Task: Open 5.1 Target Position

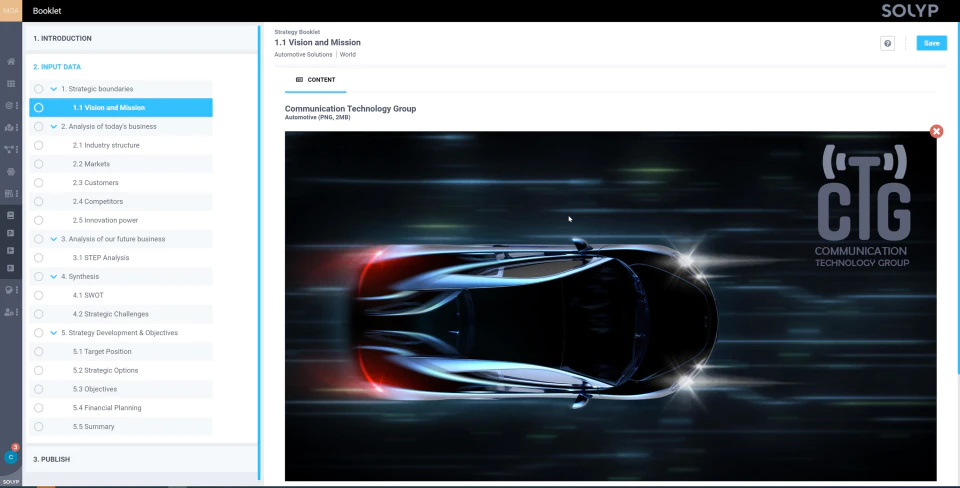Action: (x=102, y=351)
